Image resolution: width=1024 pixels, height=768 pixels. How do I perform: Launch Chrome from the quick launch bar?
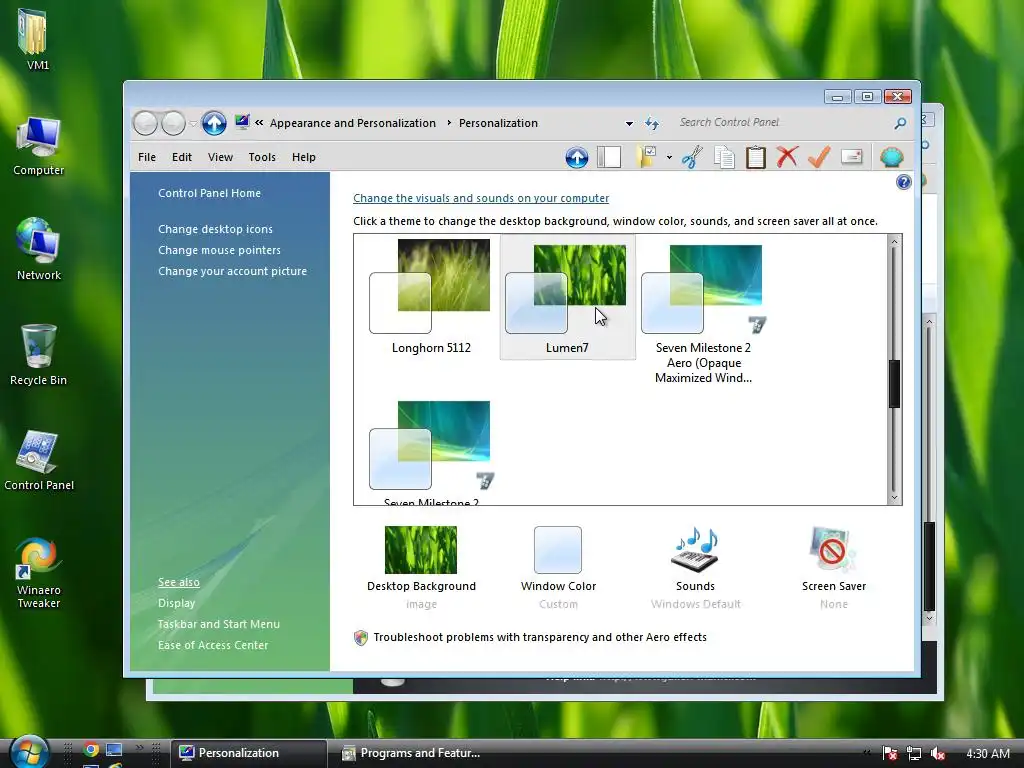[91, 750]
